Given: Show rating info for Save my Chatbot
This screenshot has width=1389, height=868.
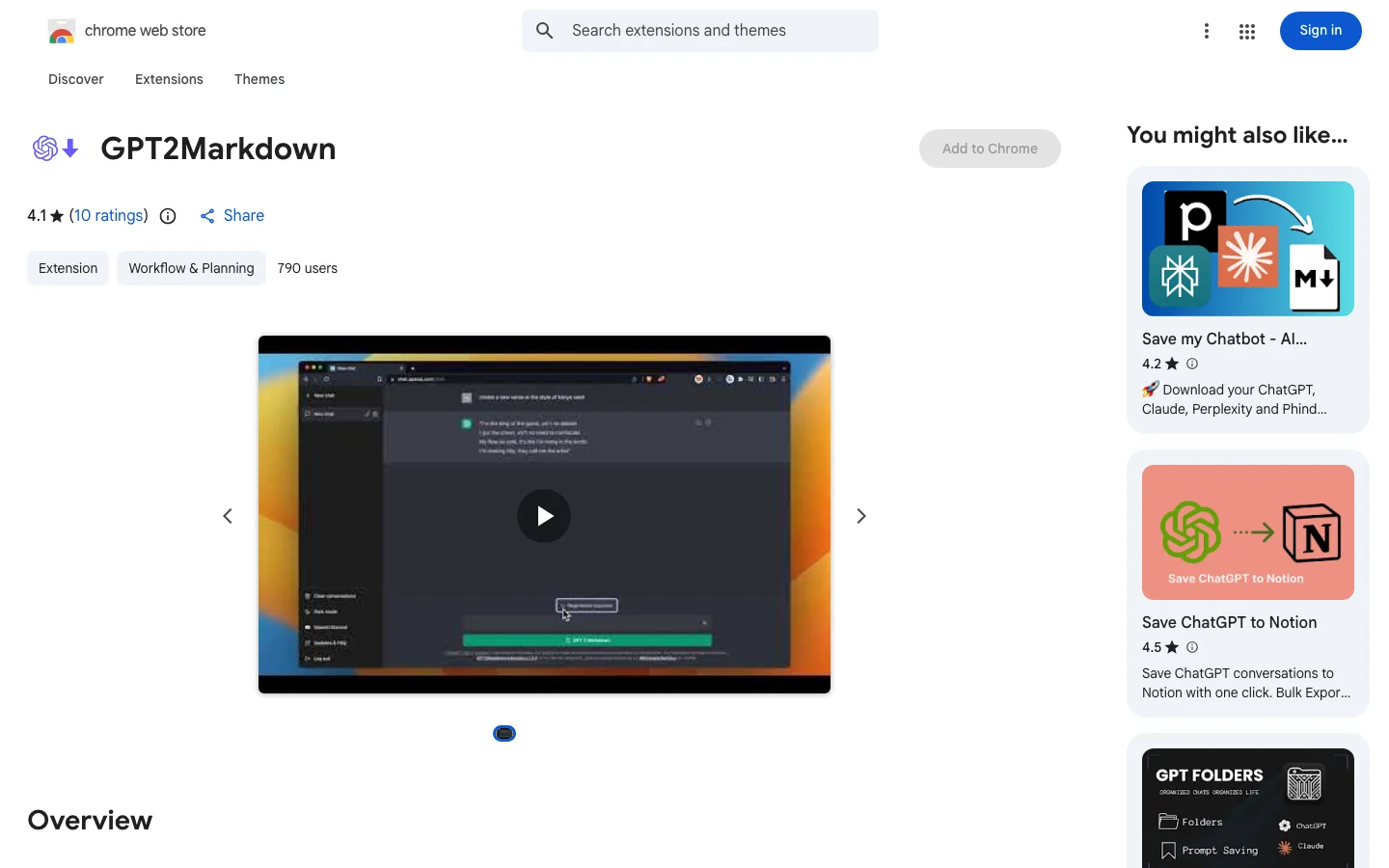Looking at the screenshot, I should tap(1192, 364).
